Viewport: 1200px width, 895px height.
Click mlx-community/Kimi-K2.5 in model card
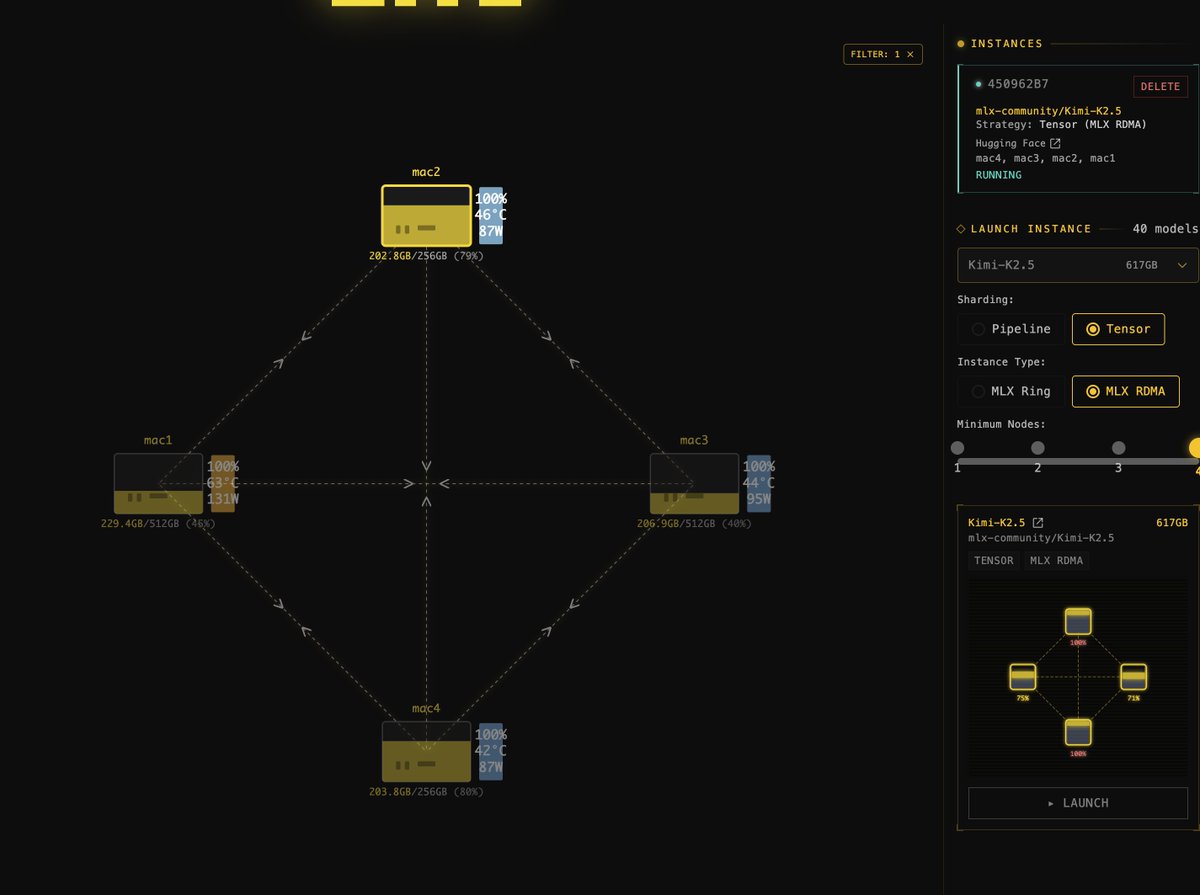[x=1041, y=538]
